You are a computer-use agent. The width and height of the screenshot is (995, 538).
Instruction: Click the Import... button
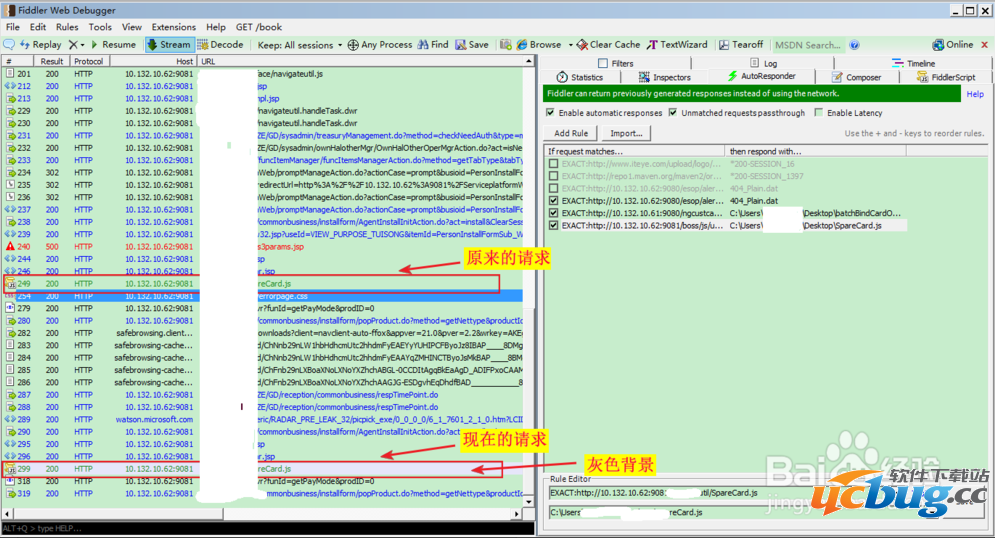[626, 133]
